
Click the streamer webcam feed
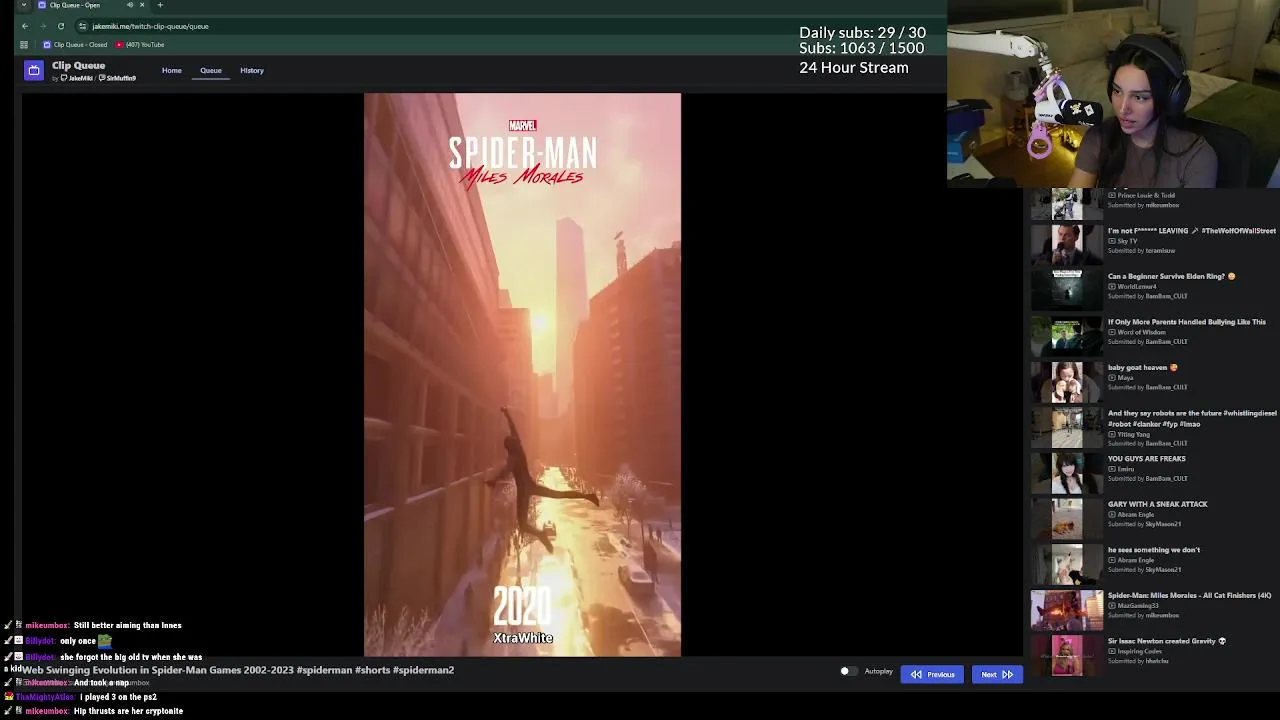tap(1113, 94)
